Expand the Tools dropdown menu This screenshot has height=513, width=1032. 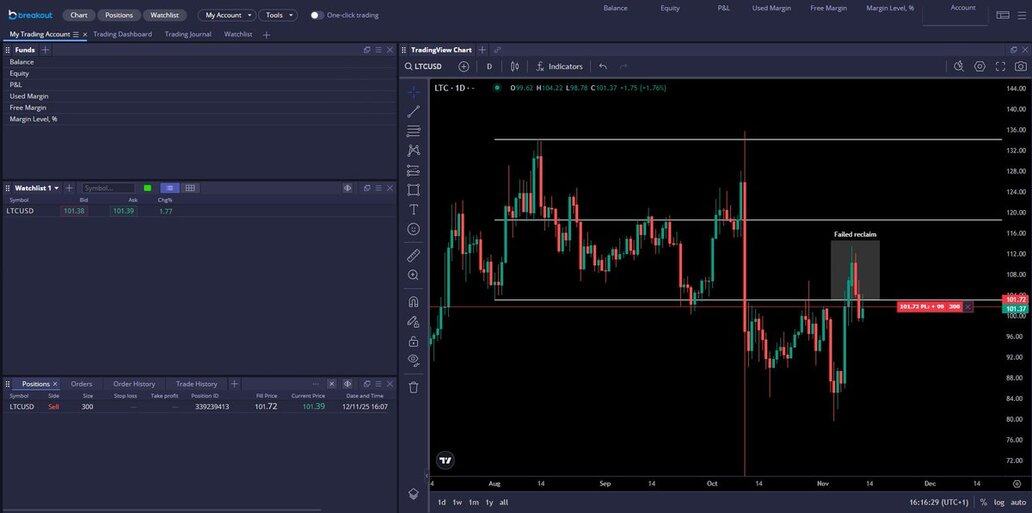277,15
